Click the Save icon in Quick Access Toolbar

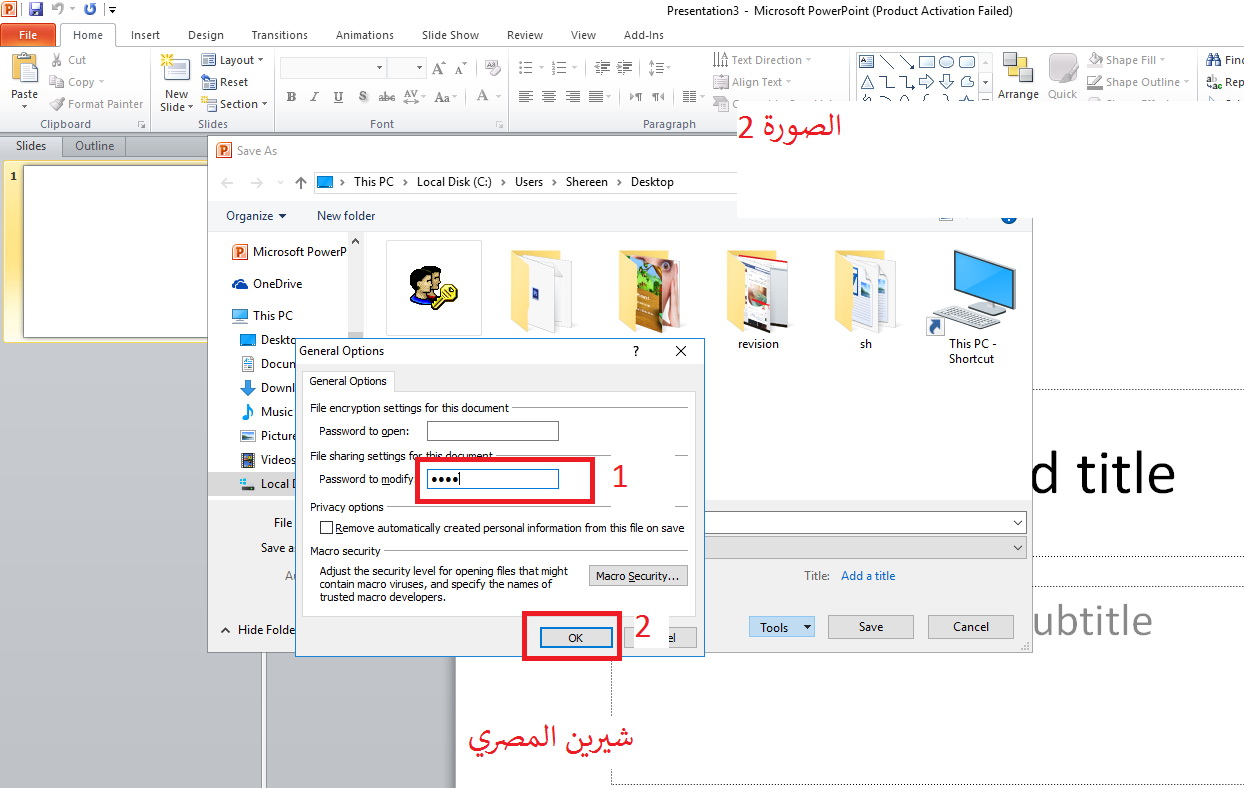36,10
